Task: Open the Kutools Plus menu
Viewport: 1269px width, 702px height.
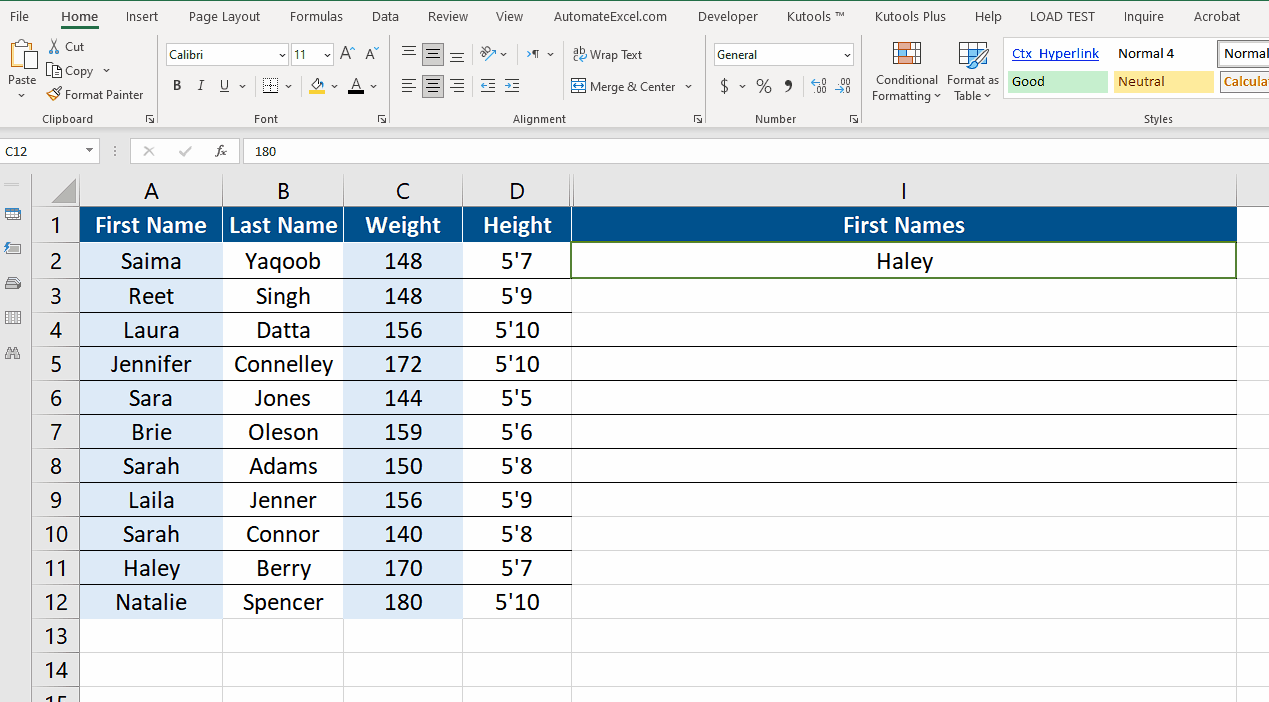Action: [909, 16]
